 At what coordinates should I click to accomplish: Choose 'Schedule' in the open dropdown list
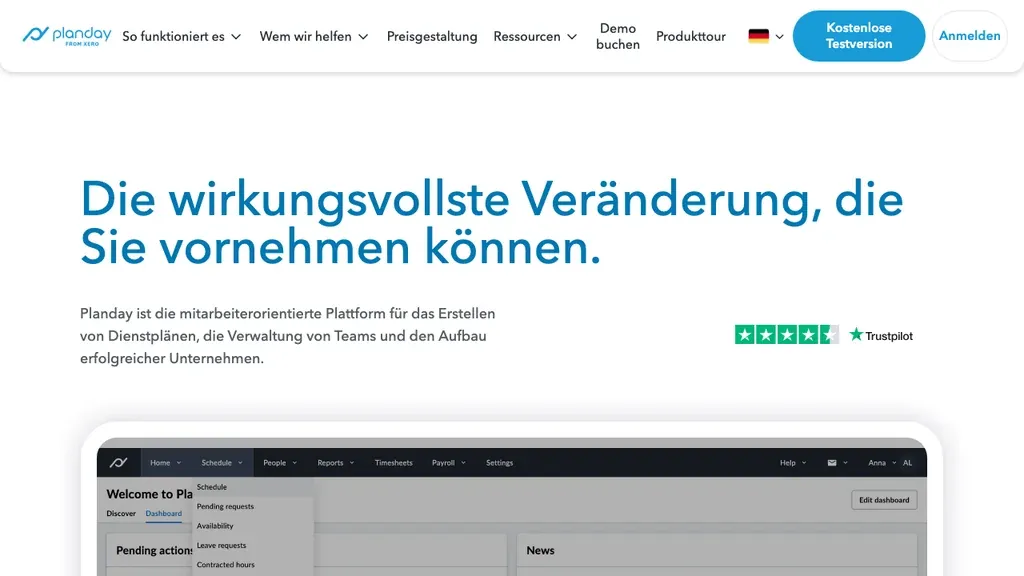(x=212, y=487)
